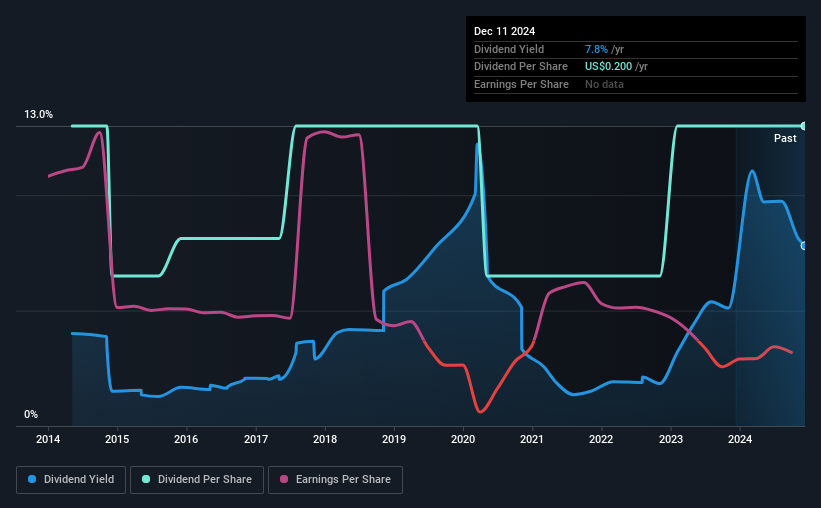821x508 pixels.
Task: Click the US$0.200 dividend per share value
Action: (x=608, y=67)
